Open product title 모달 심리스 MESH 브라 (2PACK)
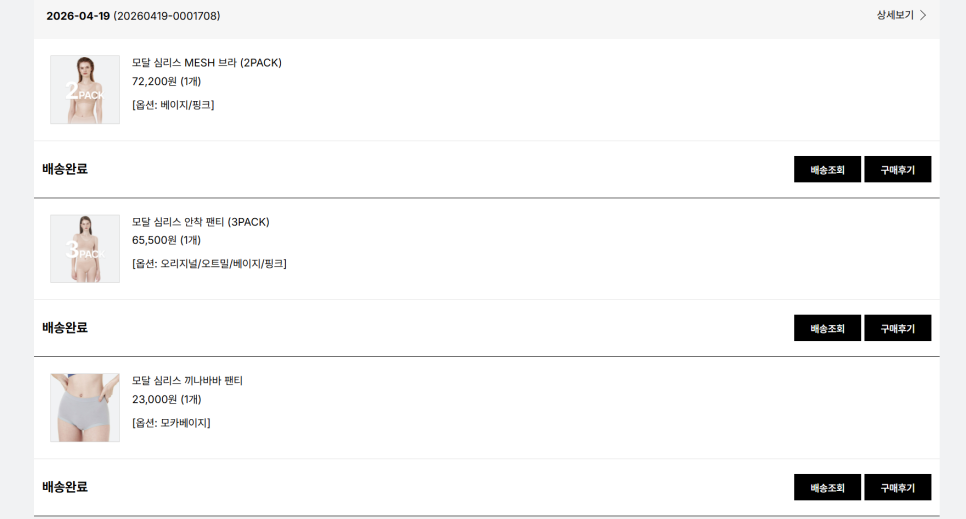This screenshot has width=966, height=519. 206,63
